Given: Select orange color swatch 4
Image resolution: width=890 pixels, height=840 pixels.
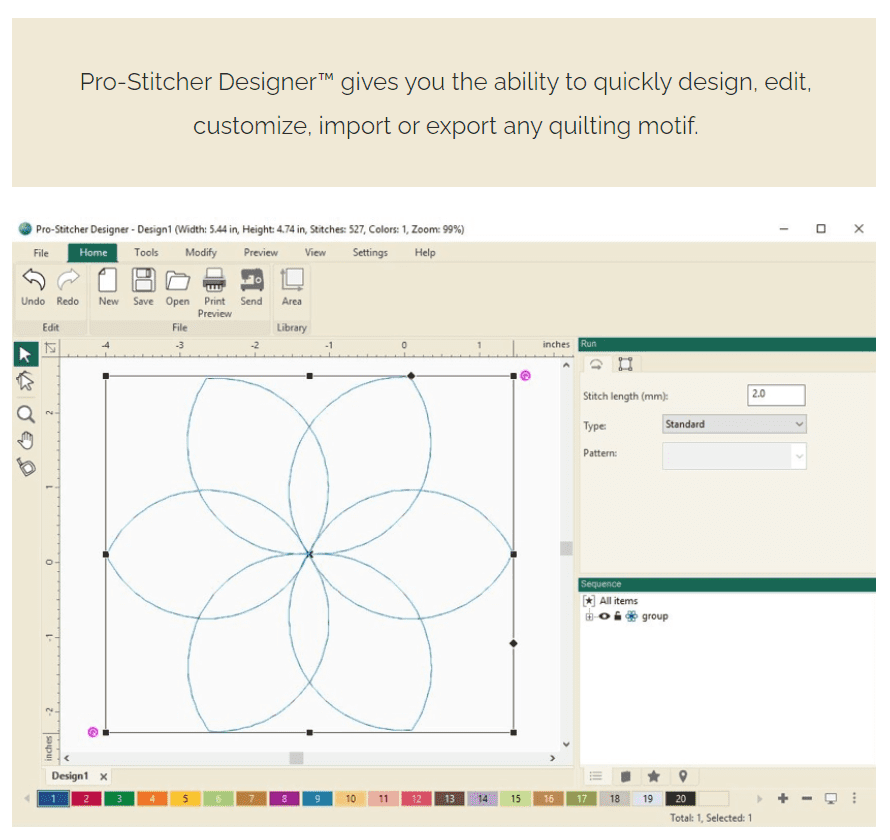Looking at the screenshot, I should click(x=152, y=799).
